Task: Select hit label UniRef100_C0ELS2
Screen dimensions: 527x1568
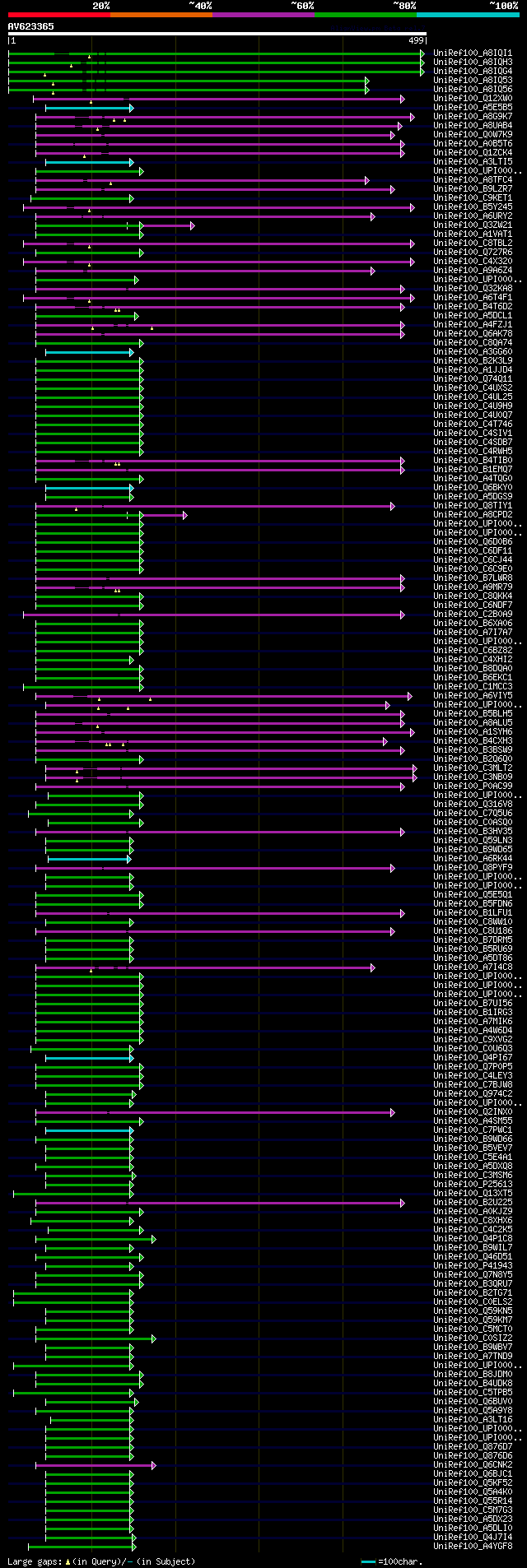Action: coord(473,1302)
